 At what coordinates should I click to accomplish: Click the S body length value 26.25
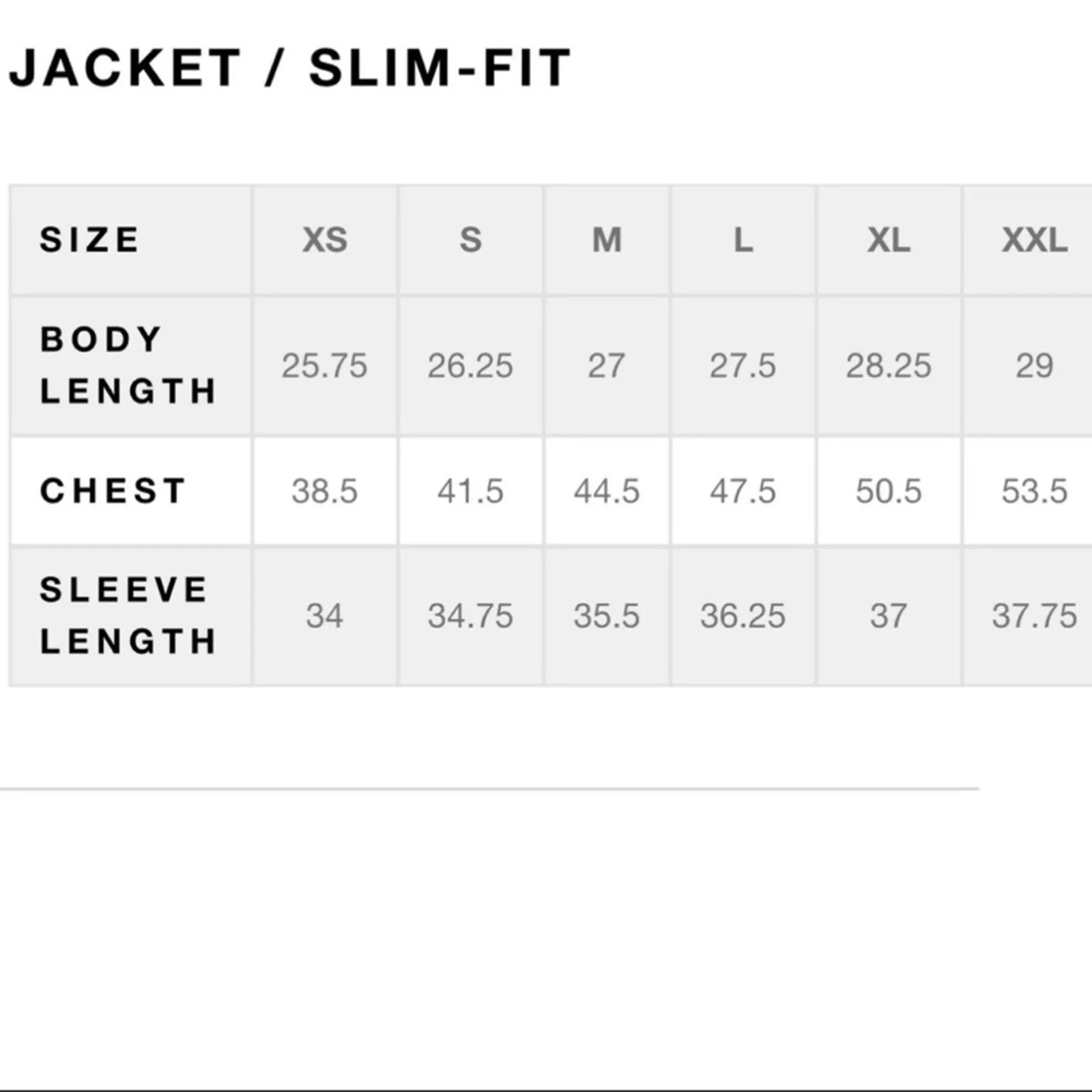pos(470,366)
